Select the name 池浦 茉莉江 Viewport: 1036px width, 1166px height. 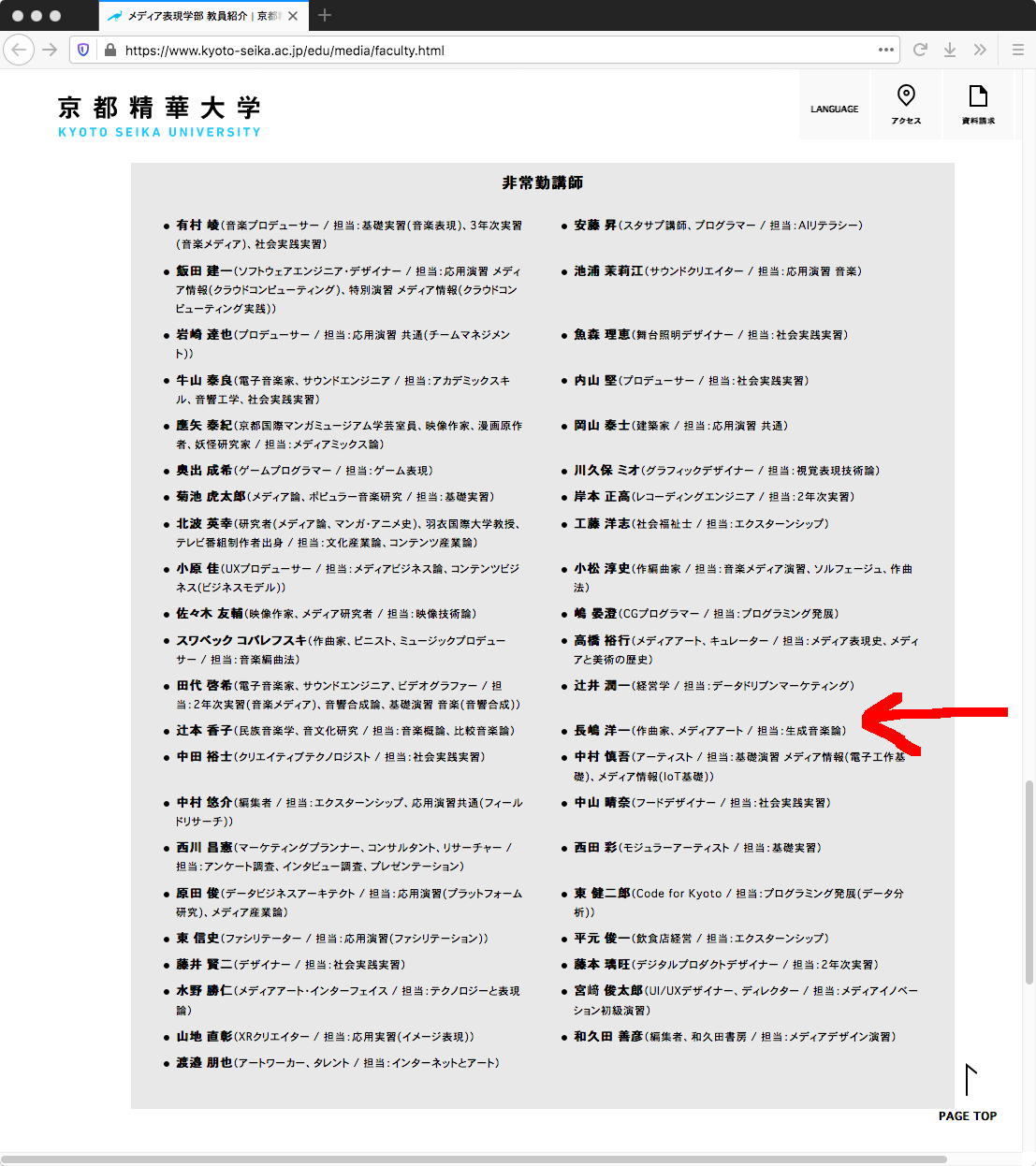[x=608, y=271]
